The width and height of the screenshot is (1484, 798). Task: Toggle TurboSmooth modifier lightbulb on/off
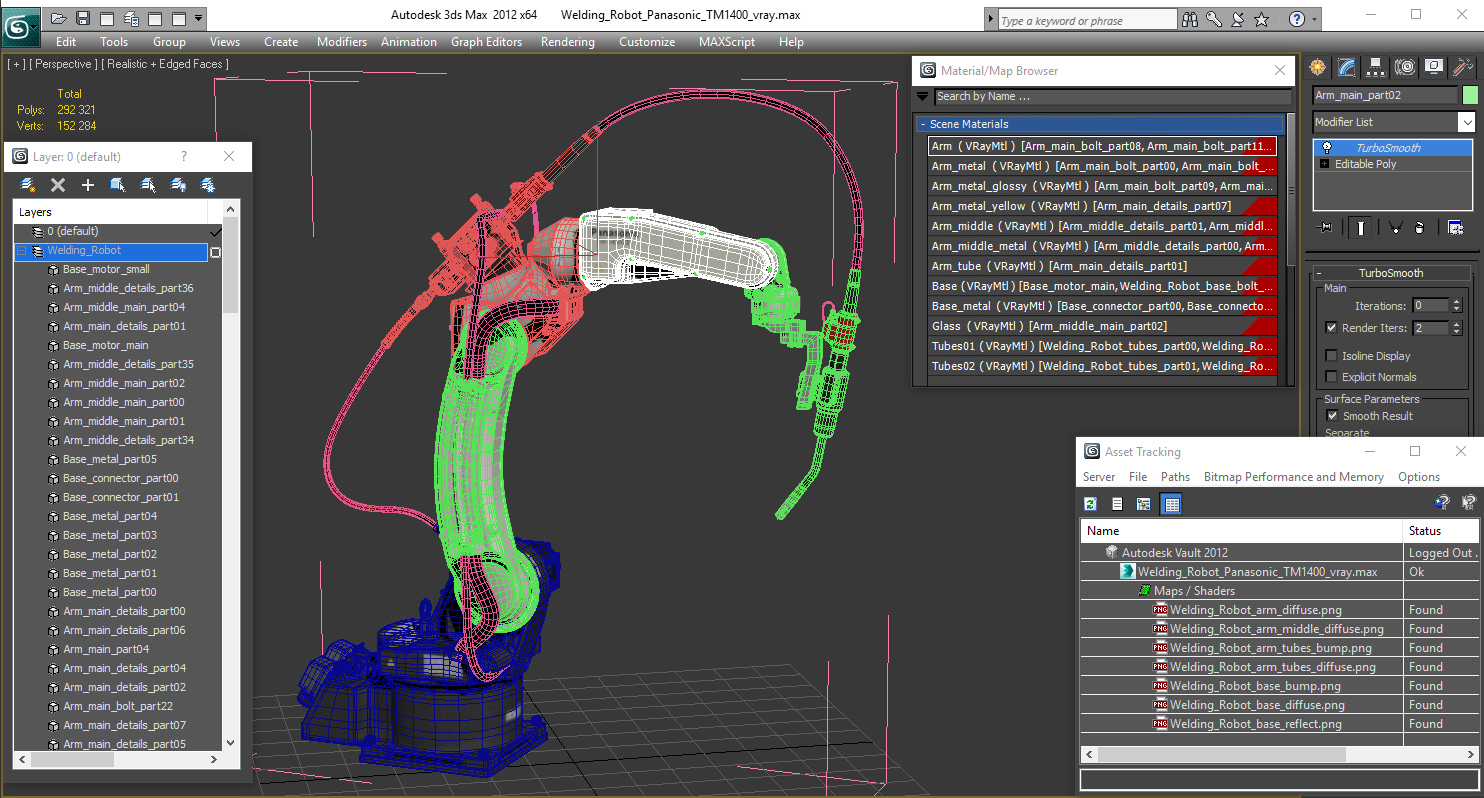pyautogui.click(x=1327, y=147)
